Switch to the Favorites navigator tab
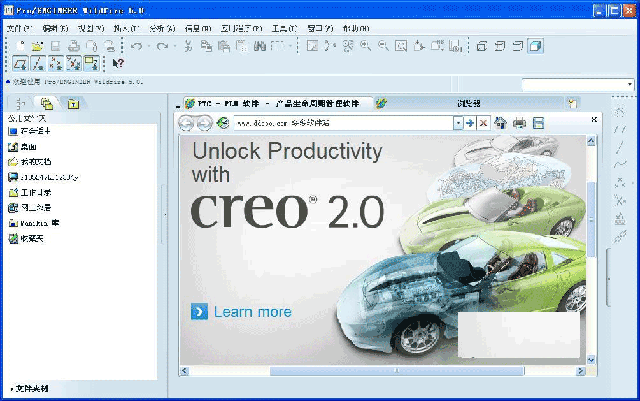Image resolution: width=640 pixels, height=401 pixels. [x=73, y=104]
